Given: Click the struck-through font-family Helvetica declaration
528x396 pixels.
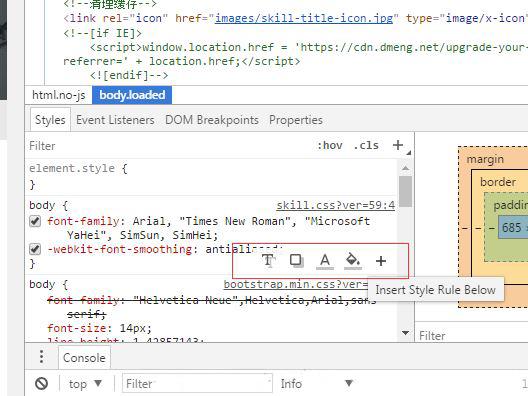Looking at the screenshot, I should pos(211,307).
